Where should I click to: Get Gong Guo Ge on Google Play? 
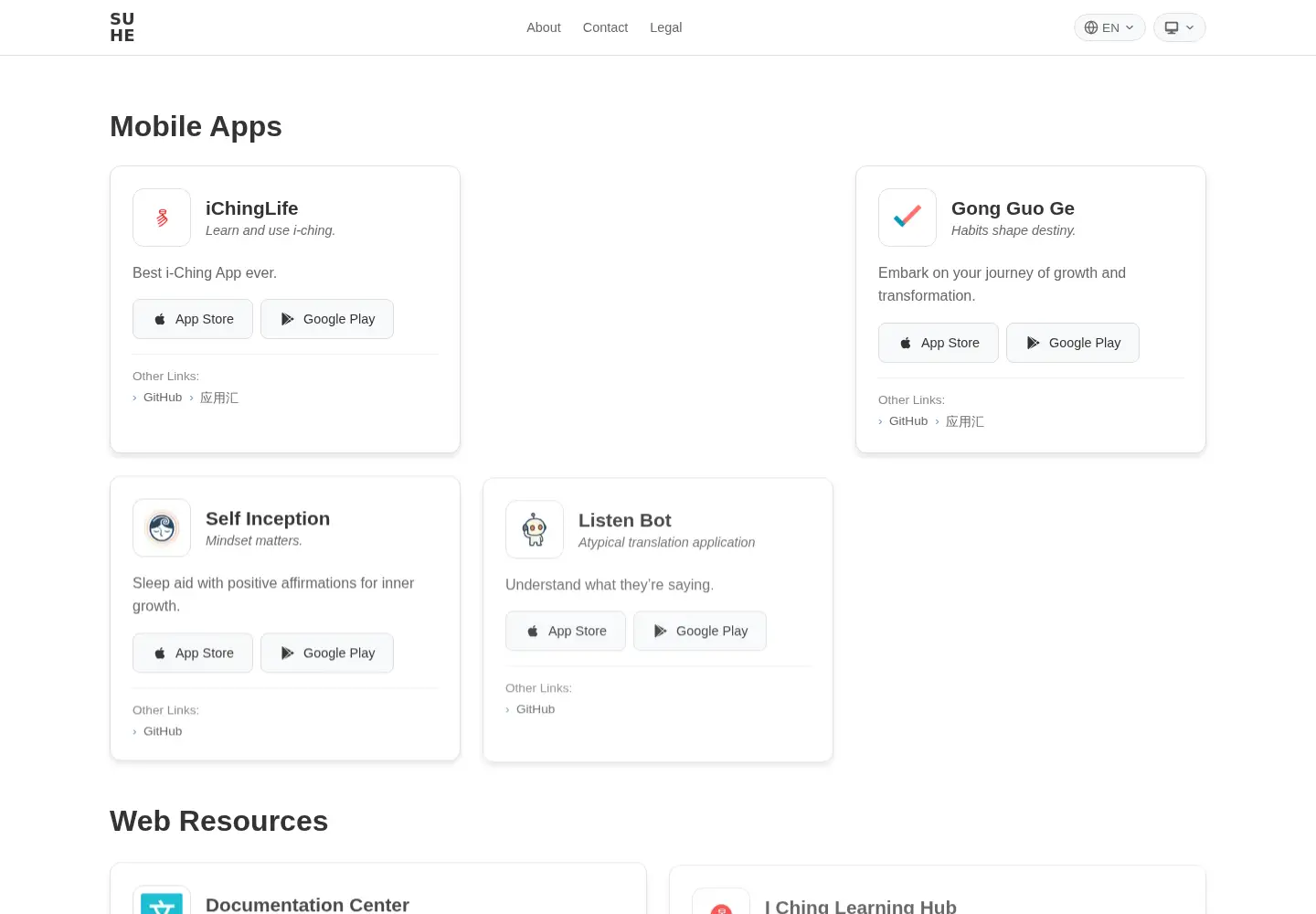click(1073, 343)
